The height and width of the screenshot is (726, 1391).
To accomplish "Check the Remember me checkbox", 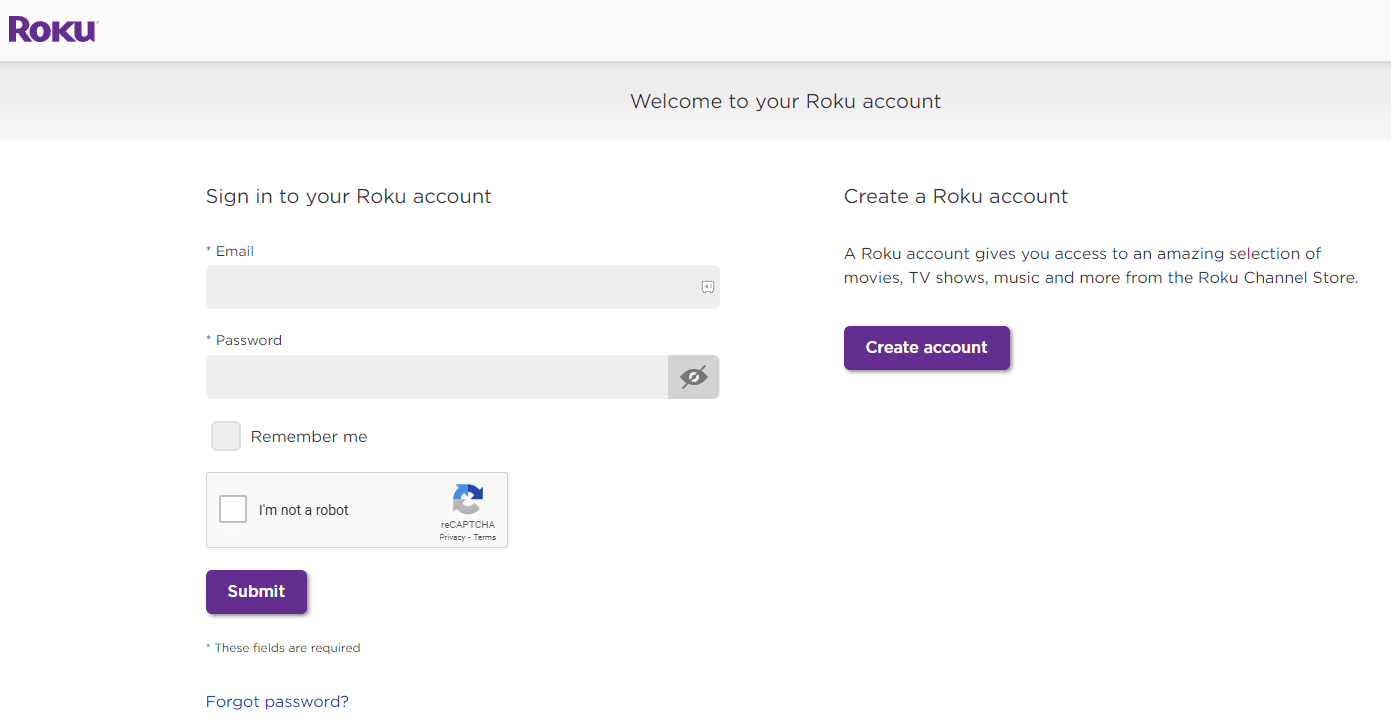I will click(226, 436).
